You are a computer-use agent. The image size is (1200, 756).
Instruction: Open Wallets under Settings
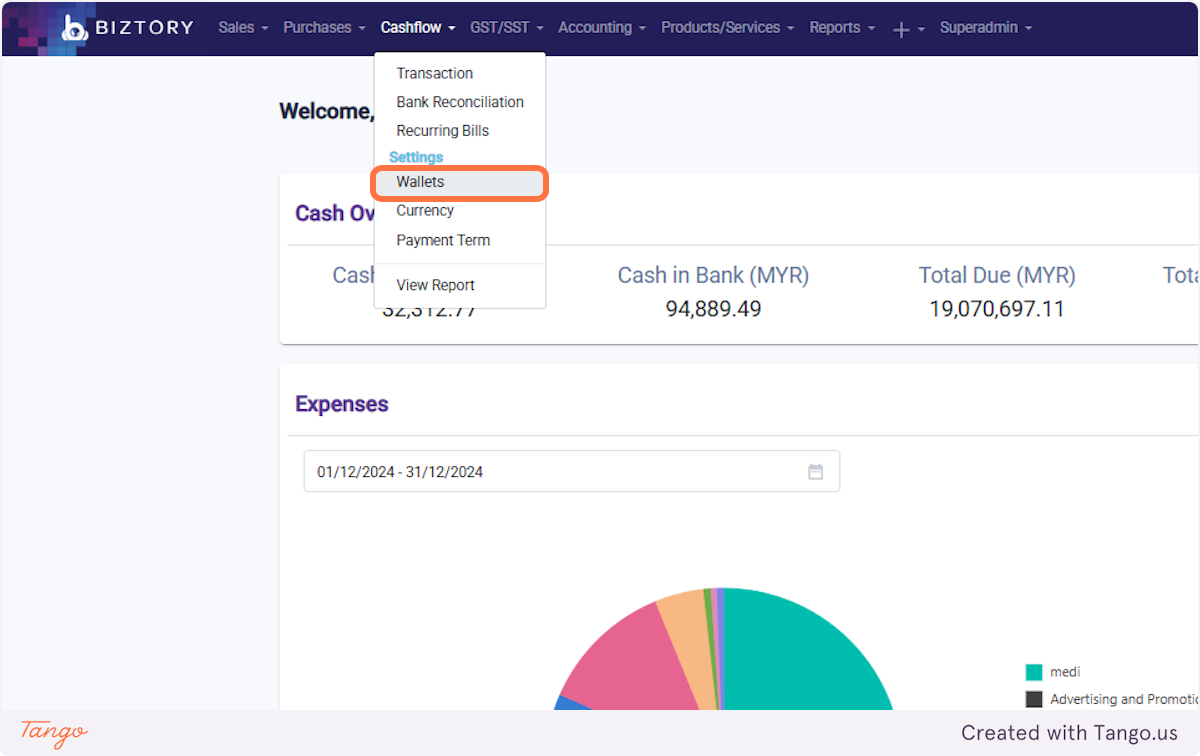pyautogui.click(x=460, y=182)
